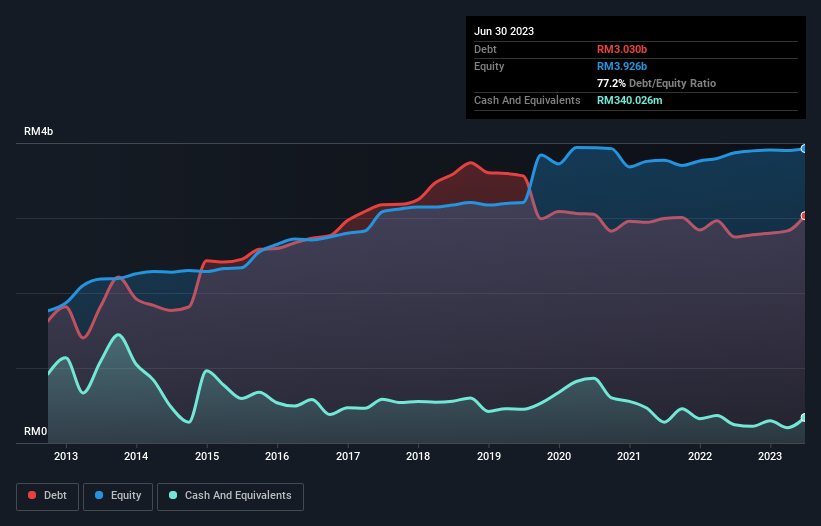The width and height of the screenshot is (821, 526).
Task: Click the 2021 x-axis label
Action: click(629, 456)
